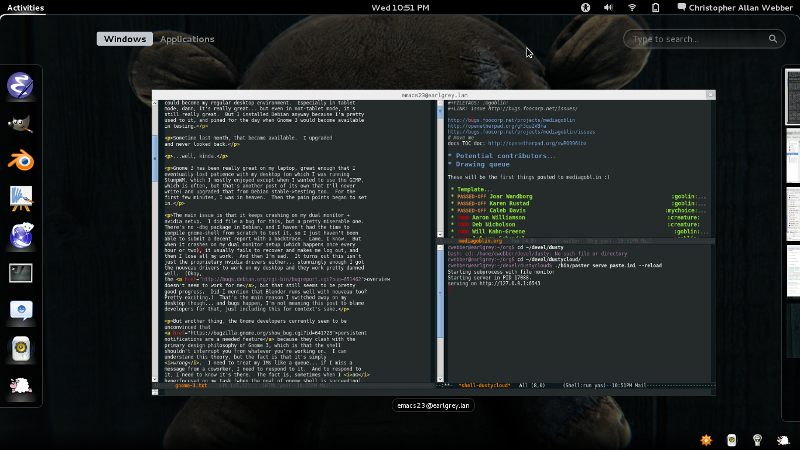Open the Wed 10:51 PM clock menu
Viewport: 800px width, 450px height.
pyautogui.click(x=400, y=8)
